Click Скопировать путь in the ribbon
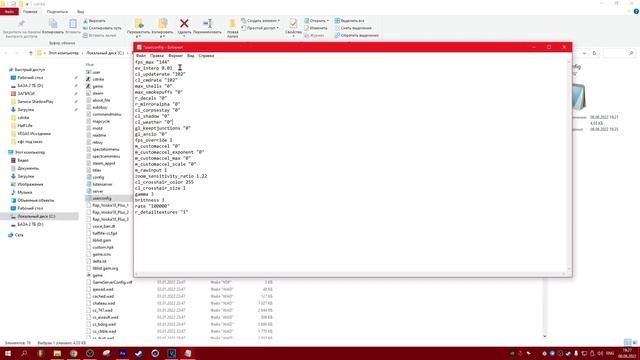Viewport: 640px width, 360px height. (x=102, y=28)
